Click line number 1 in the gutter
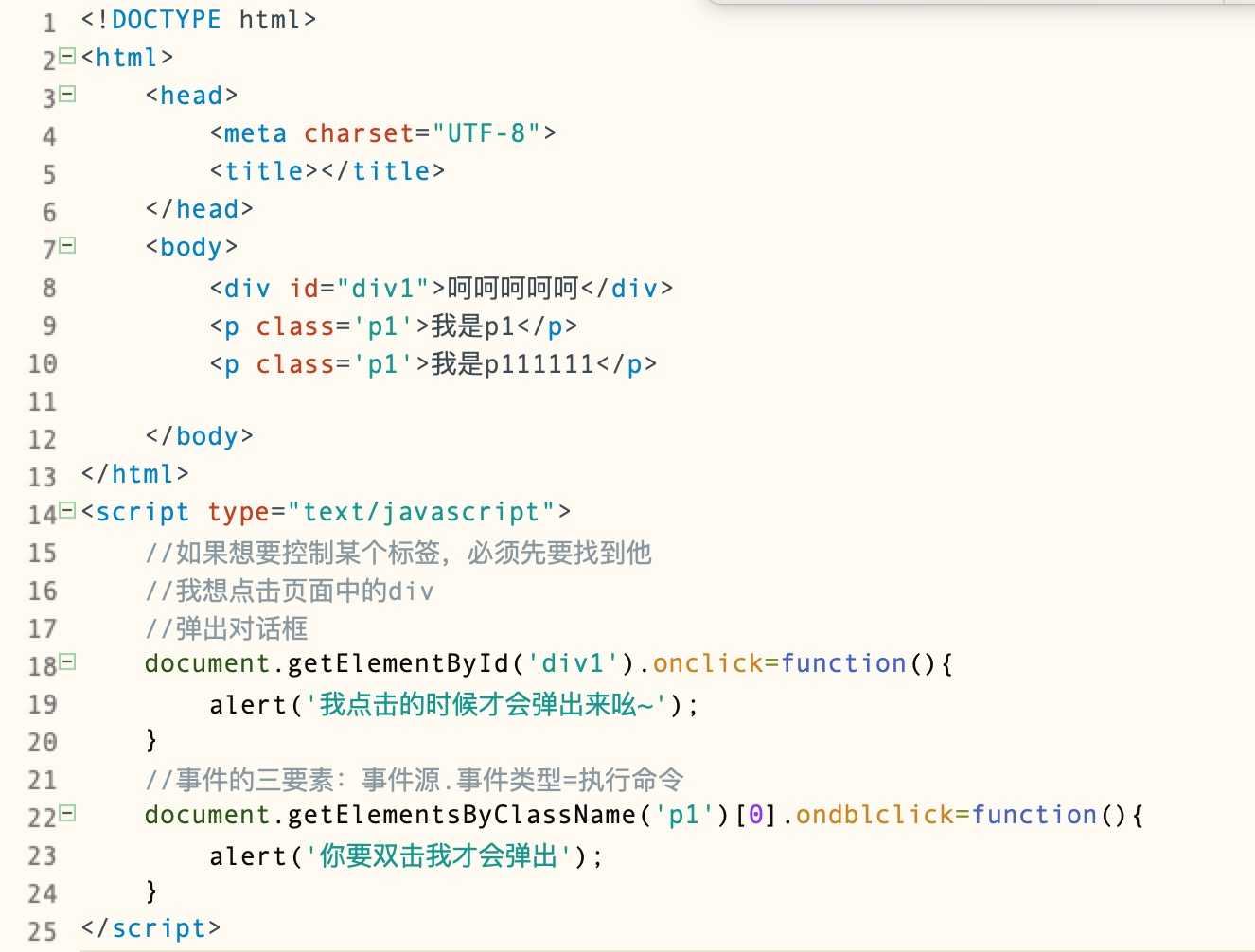 click(x=49, y=22)
